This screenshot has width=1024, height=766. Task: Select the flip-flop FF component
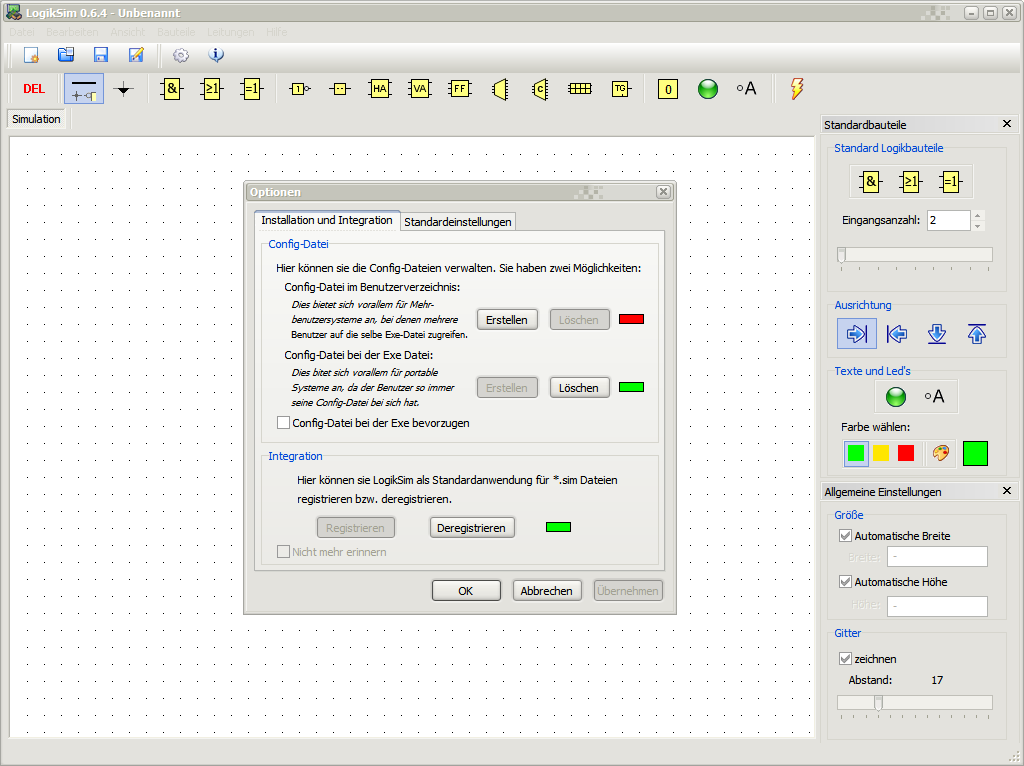(x=460, y=89)
